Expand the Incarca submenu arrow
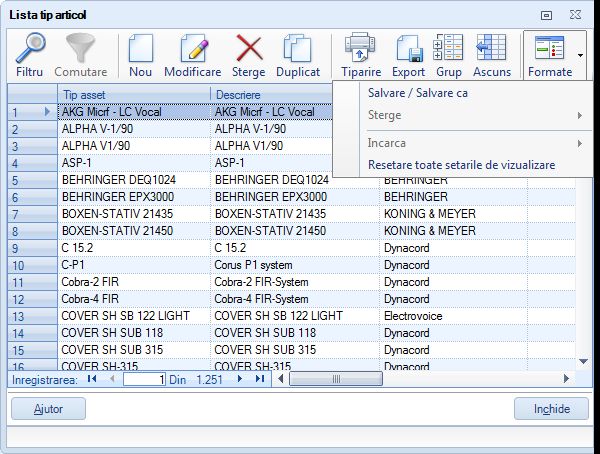Viewport: 600px width, 454px height. click(580, 144)
